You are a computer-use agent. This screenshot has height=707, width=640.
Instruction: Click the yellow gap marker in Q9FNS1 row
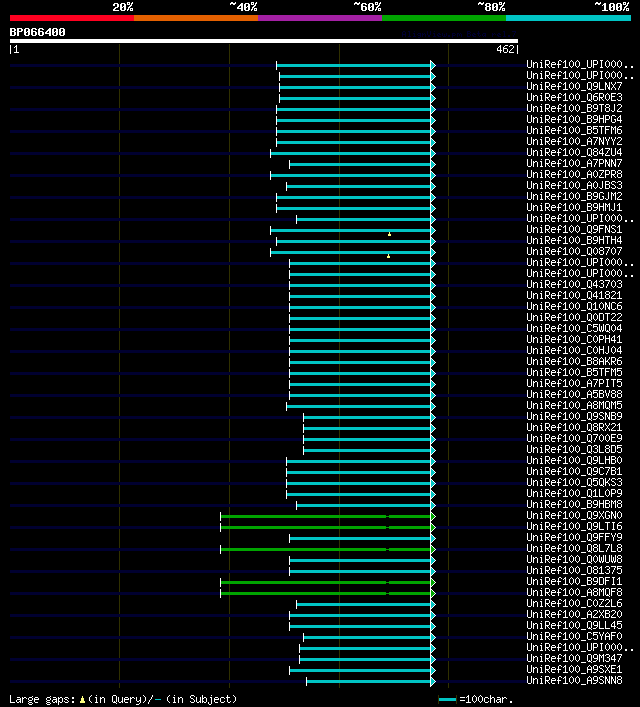click(x=389, y=234)
